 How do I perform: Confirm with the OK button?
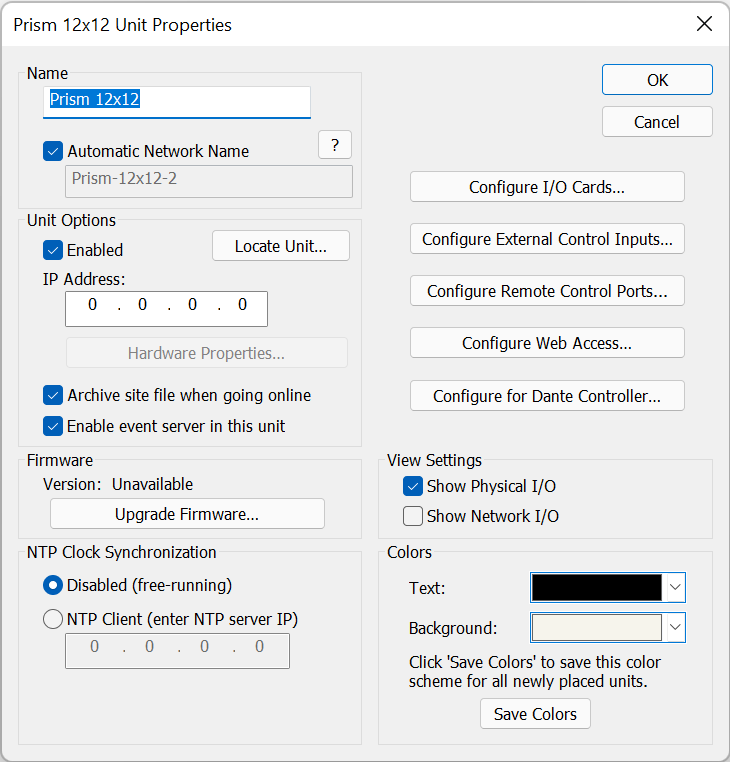pyautogui.click(x=657, y=80)
